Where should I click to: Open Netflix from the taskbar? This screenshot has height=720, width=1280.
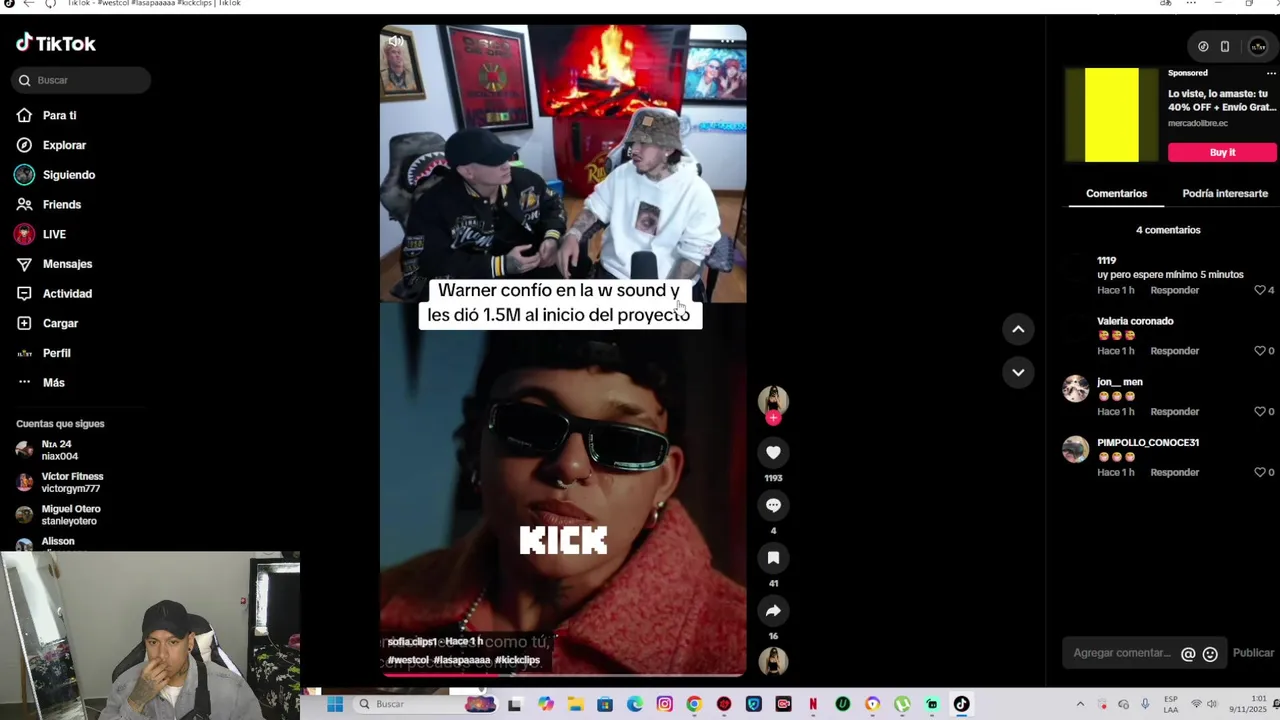[x=813, y=704]
